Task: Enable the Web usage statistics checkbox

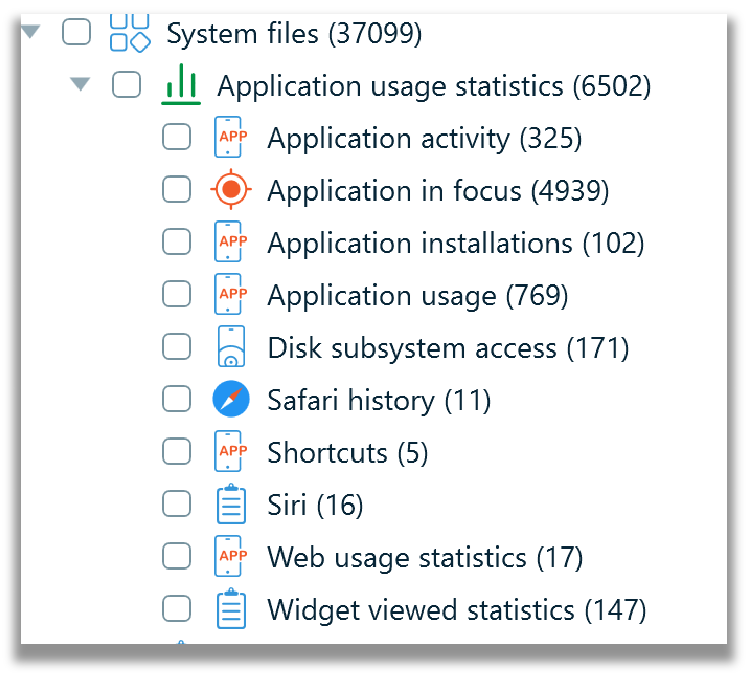Action: 177,556
